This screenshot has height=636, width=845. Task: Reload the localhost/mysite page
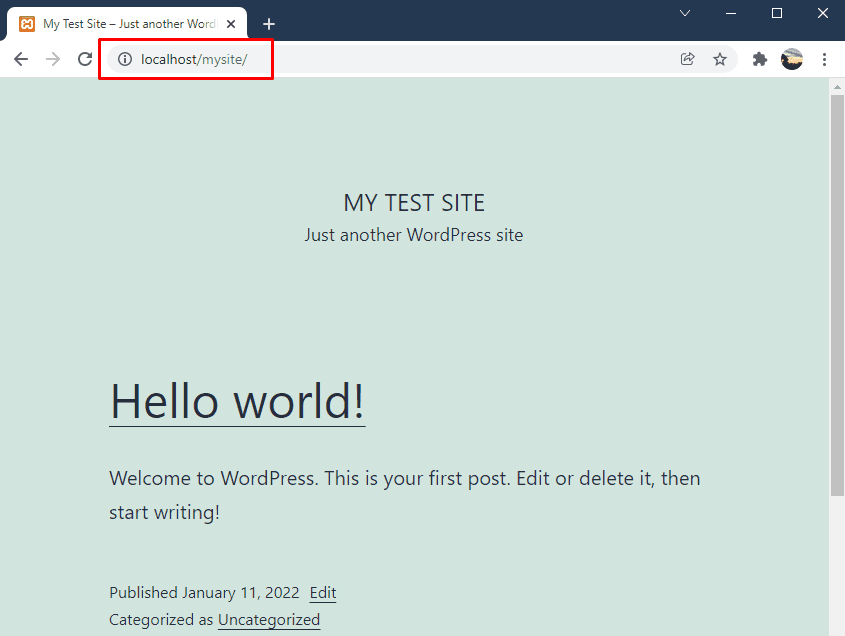coord(85,59)
